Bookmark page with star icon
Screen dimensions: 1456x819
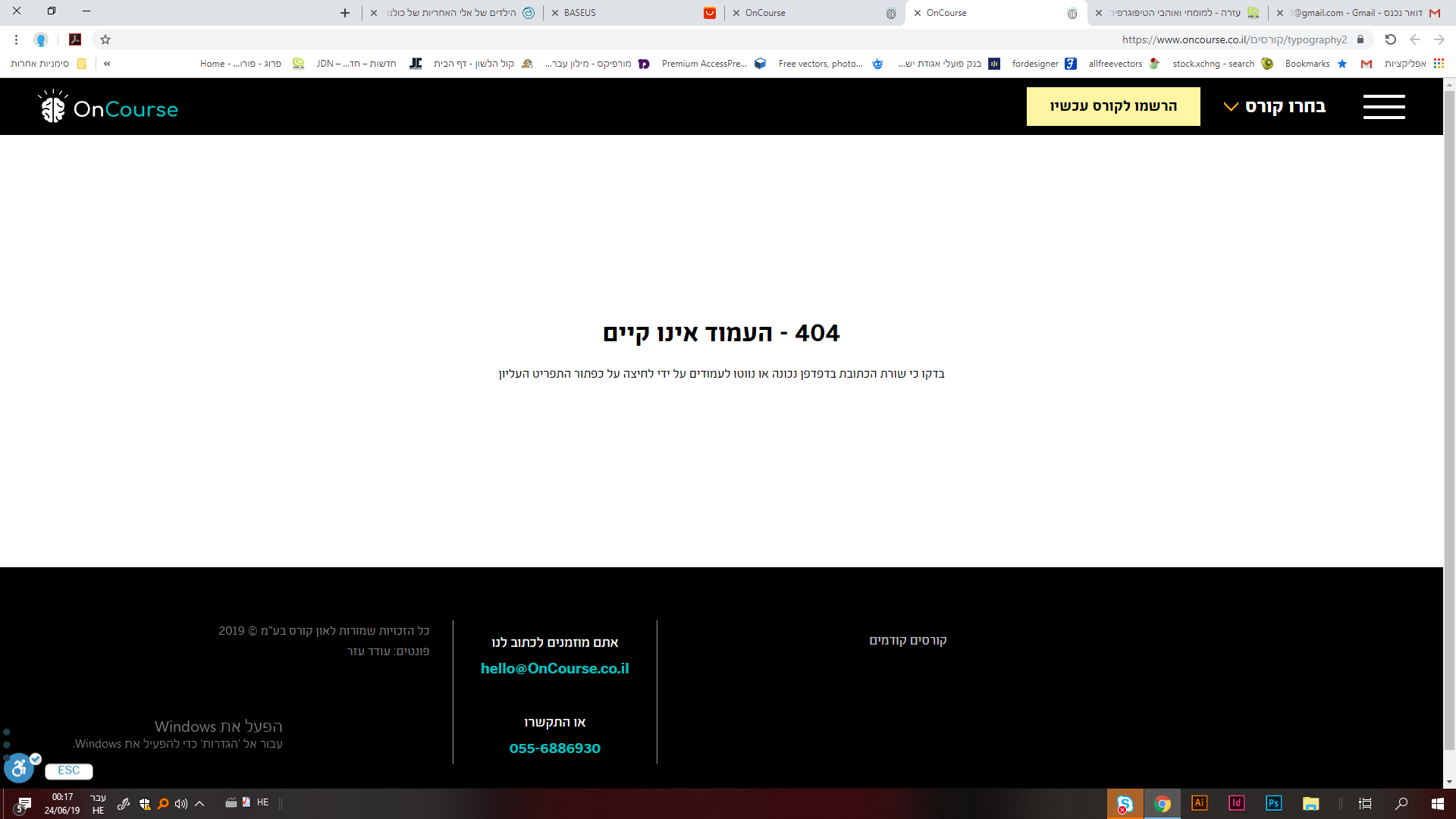[105, 39]
